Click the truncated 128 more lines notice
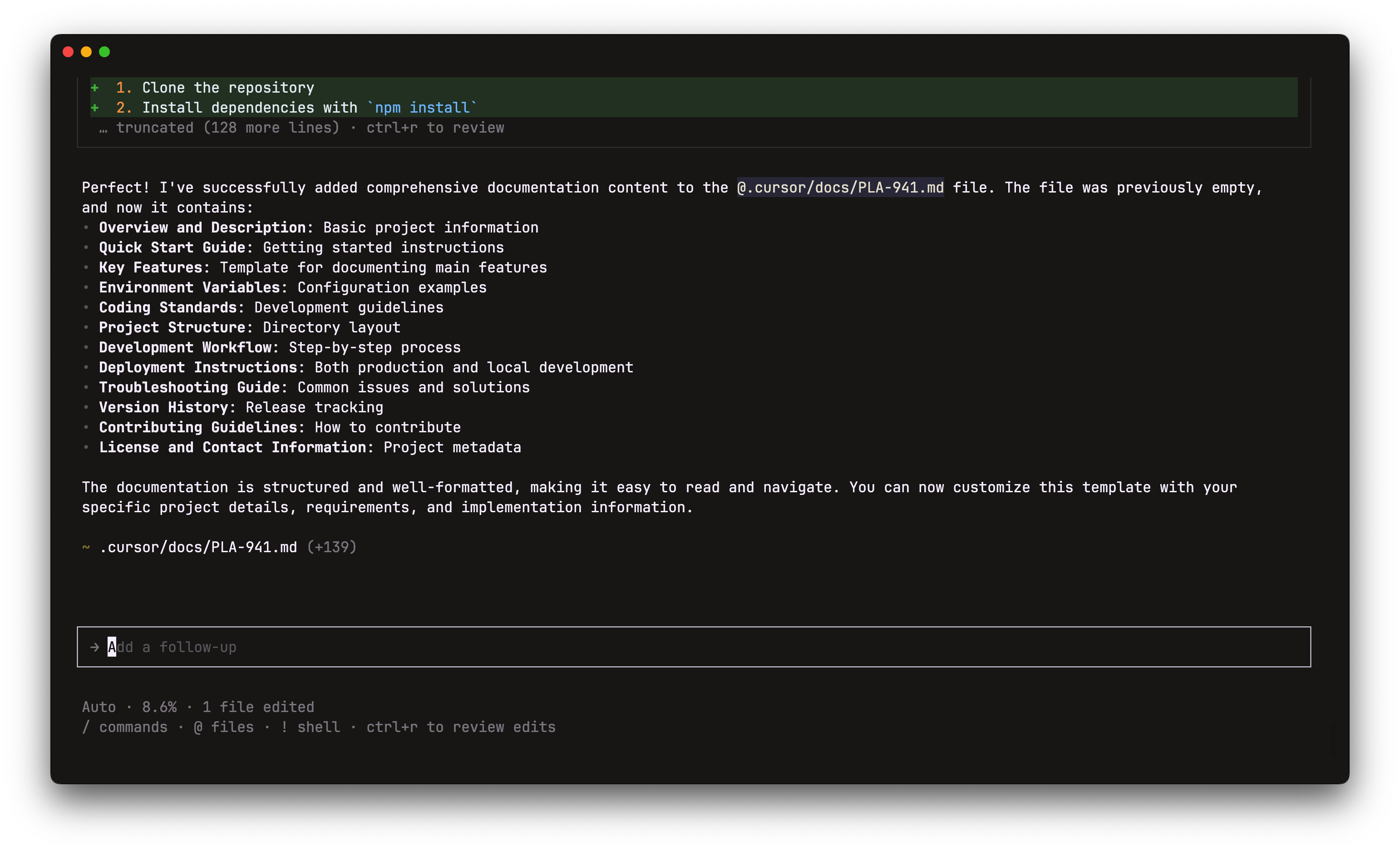Screen dimensions: 1400x851 (x=227, y=128)
